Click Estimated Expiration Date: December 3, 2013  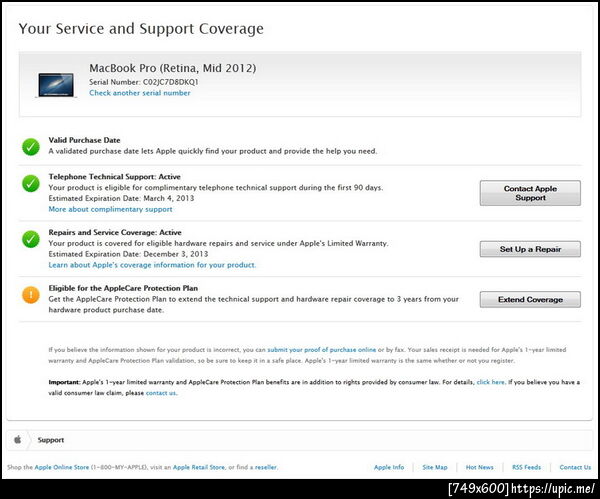(x=128, y=254)
